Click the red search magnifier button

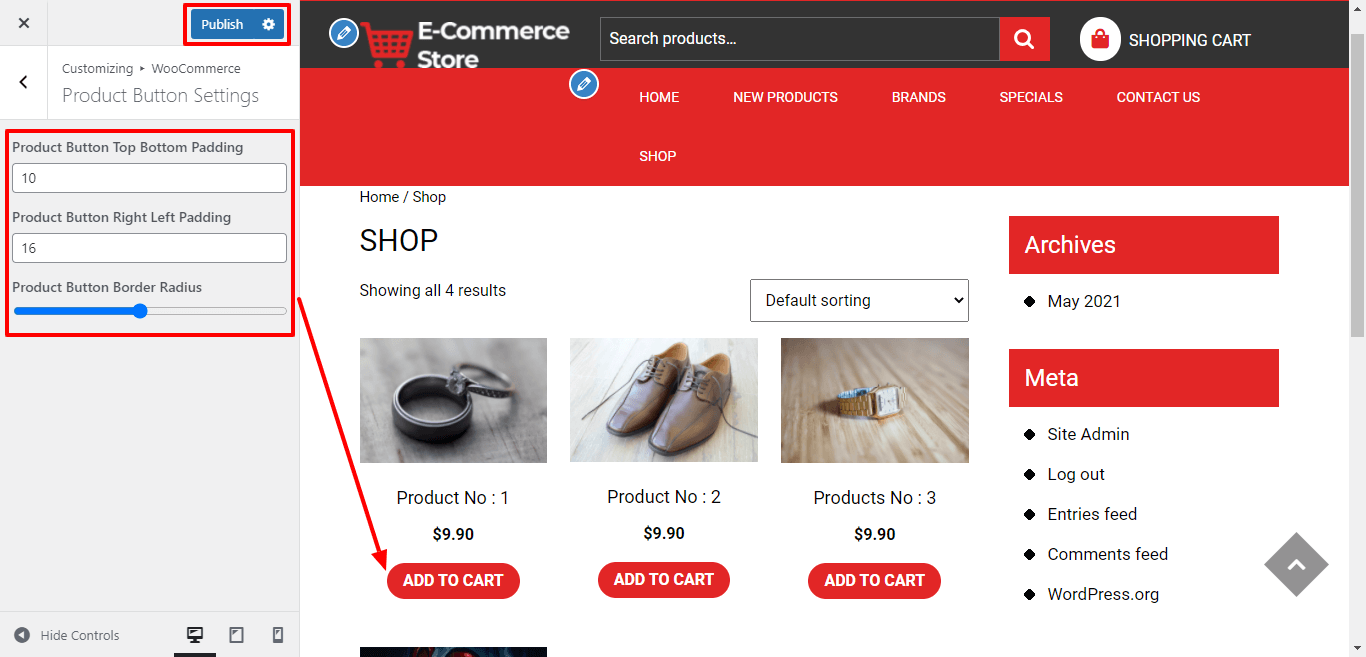[x=1024, y=39]
